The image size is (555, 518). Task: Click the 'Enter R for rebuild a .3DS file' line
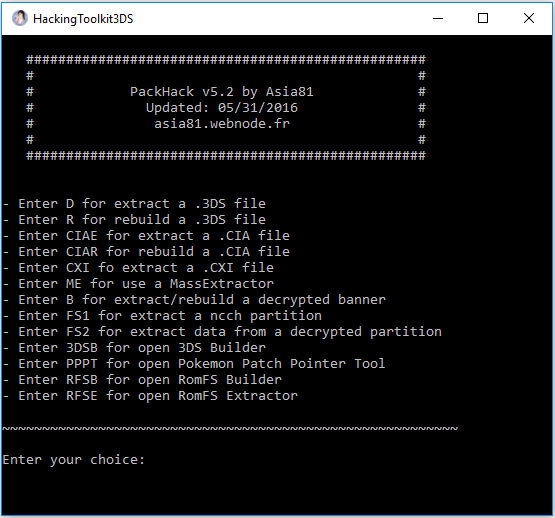[135, 220]
